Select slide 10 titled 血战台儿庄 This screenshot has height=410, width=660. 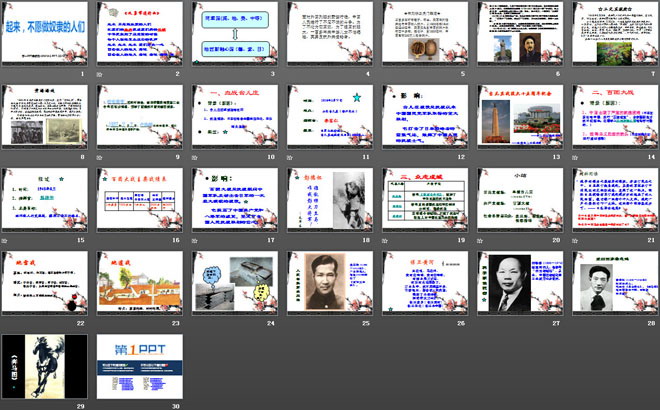pos(235,117)
